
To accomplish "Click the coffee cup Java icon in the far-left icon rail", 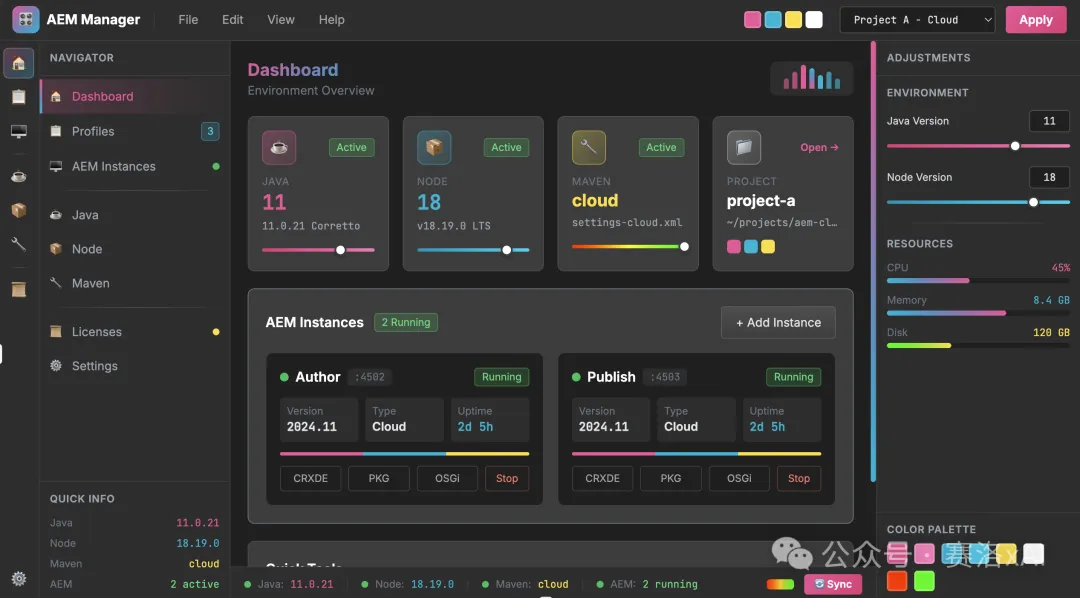I will pos(18,176).
